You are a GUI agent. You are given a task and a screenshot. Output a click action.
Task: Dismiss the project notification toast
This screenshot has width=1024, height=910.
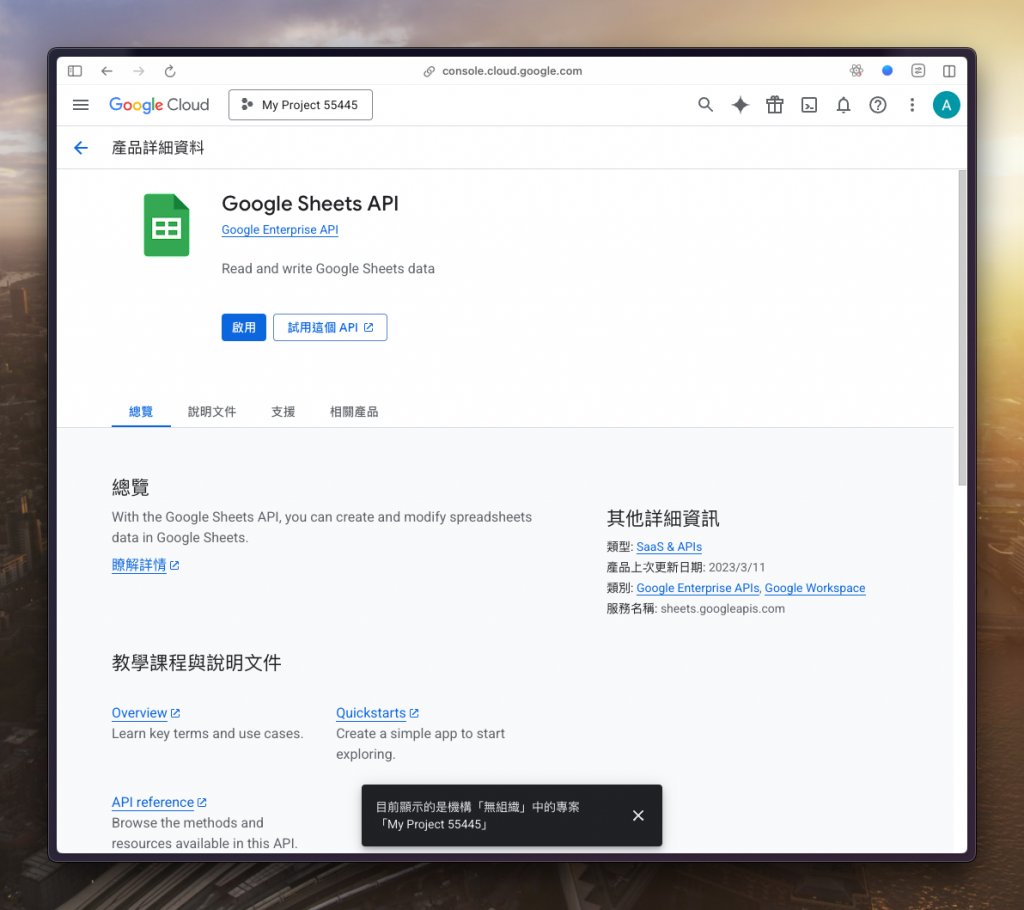[x=638, y=815]
